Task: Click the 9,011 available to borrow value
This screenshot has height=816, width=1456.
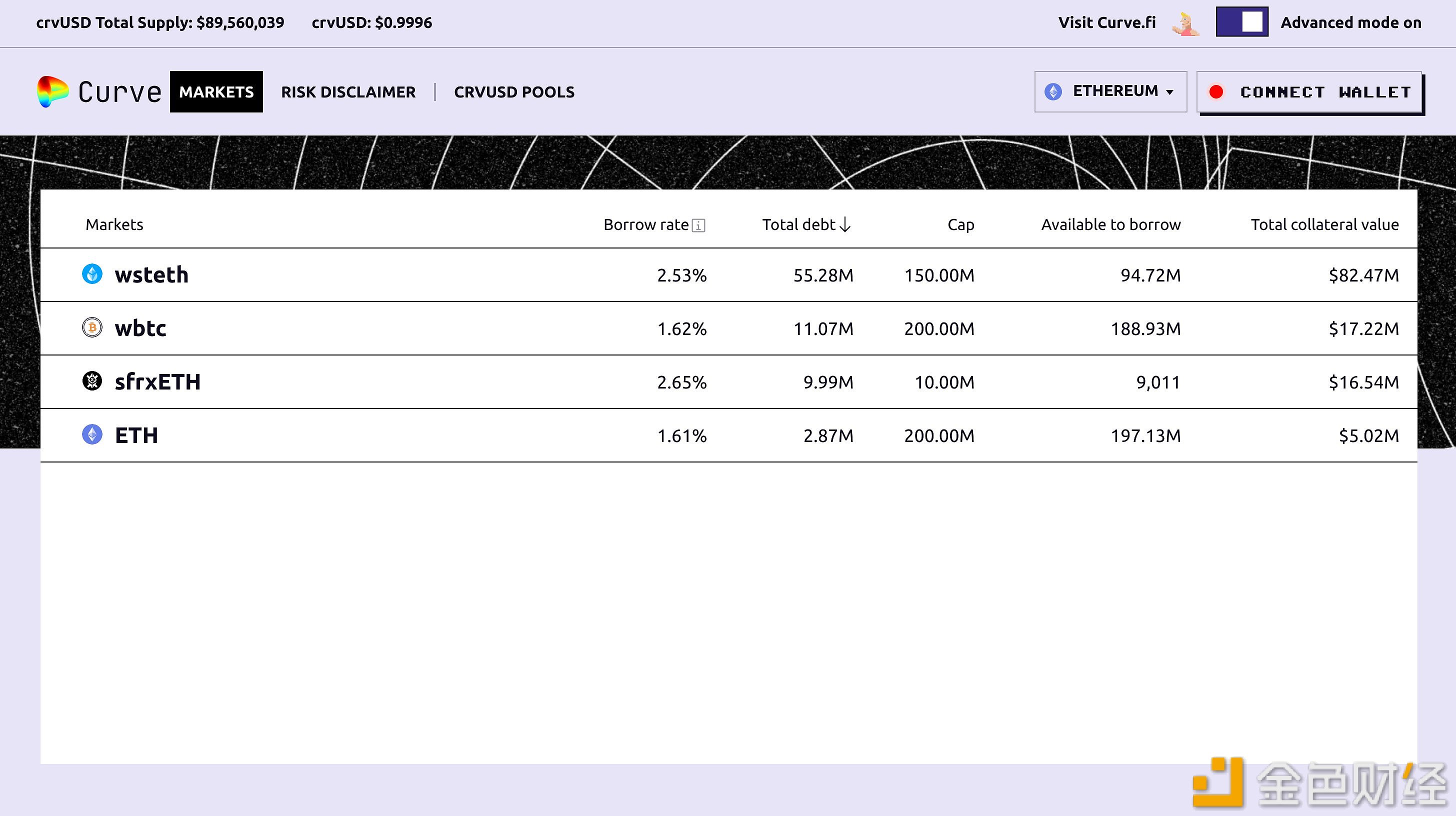Action: point(1158,382)
